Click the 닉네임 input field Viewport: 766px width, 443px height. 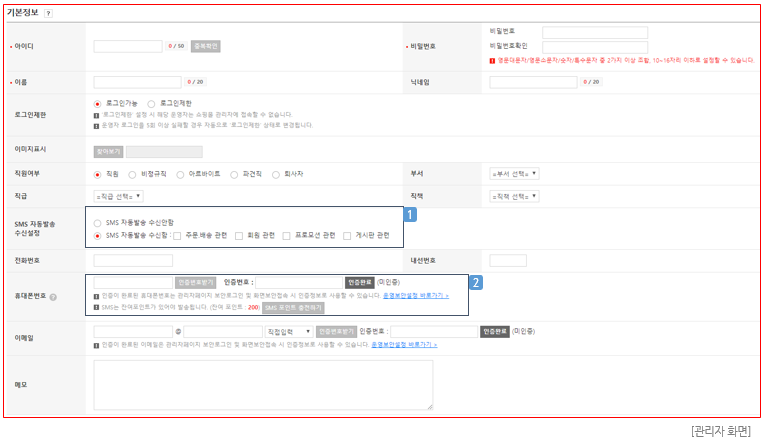(533, 82)
